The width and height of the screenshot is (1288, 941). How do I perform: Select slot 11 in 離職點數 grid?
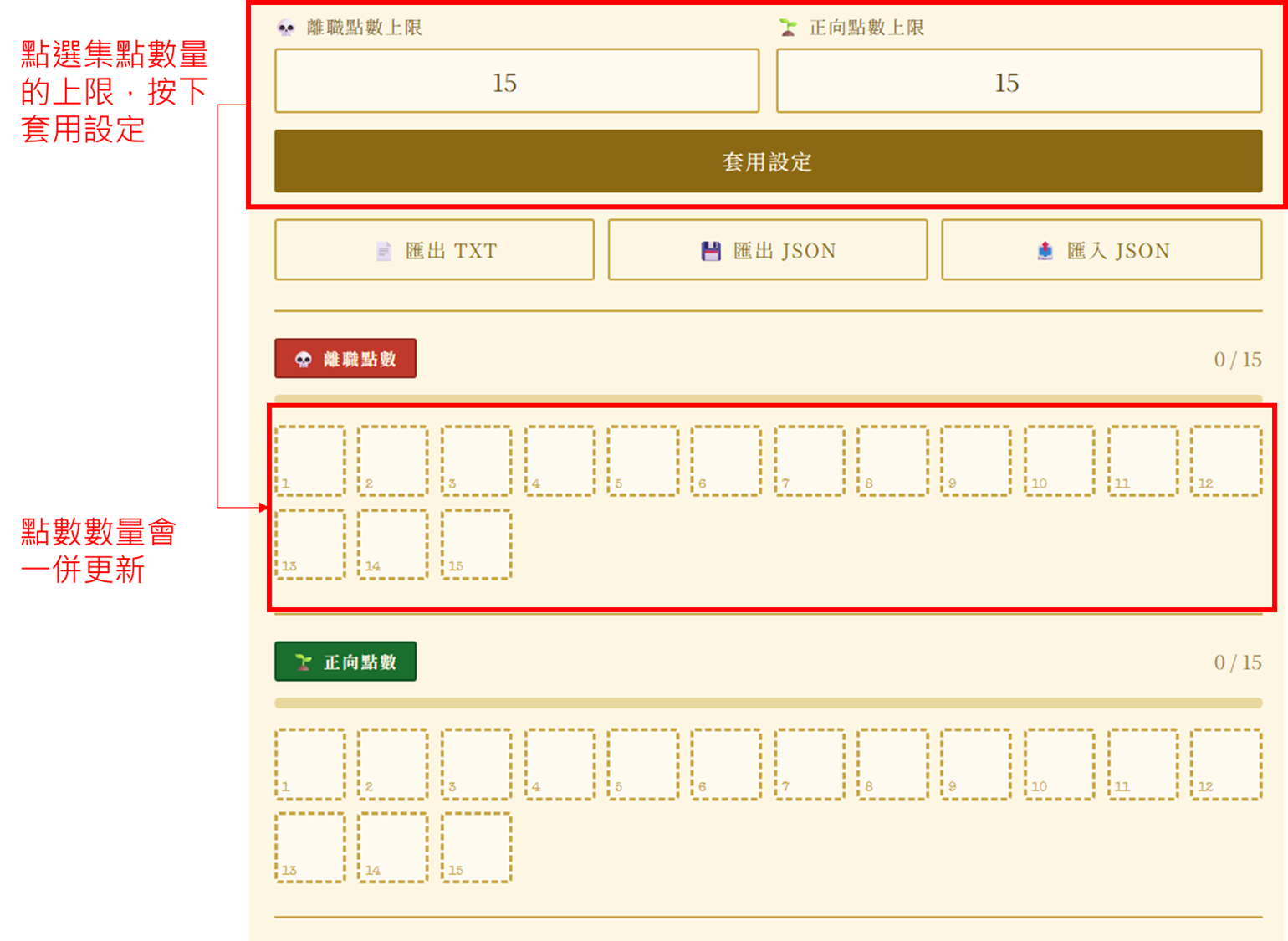(1143, 461)
